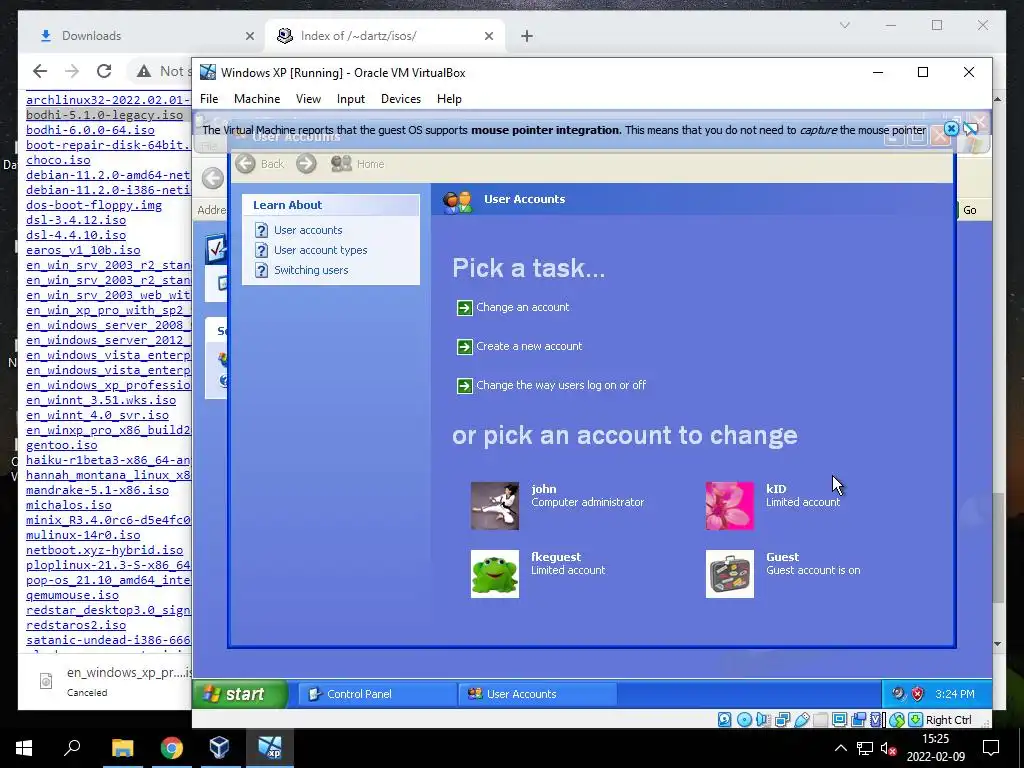Click the VirtualBox network adapters indicator

point(782,720)
